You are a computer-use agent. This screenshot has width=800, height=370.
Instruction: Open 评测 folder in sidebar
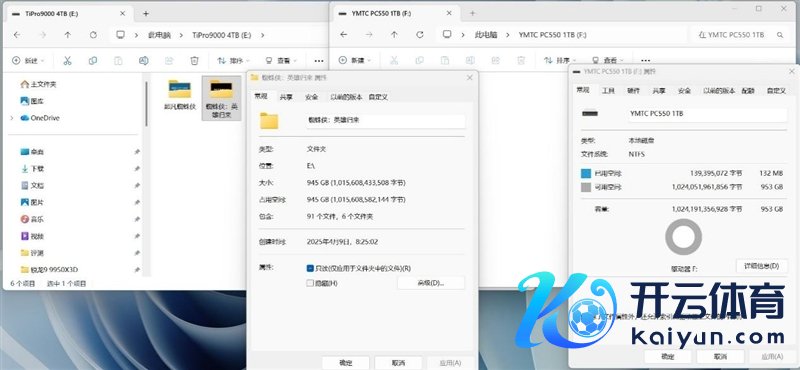click(32, 253)
